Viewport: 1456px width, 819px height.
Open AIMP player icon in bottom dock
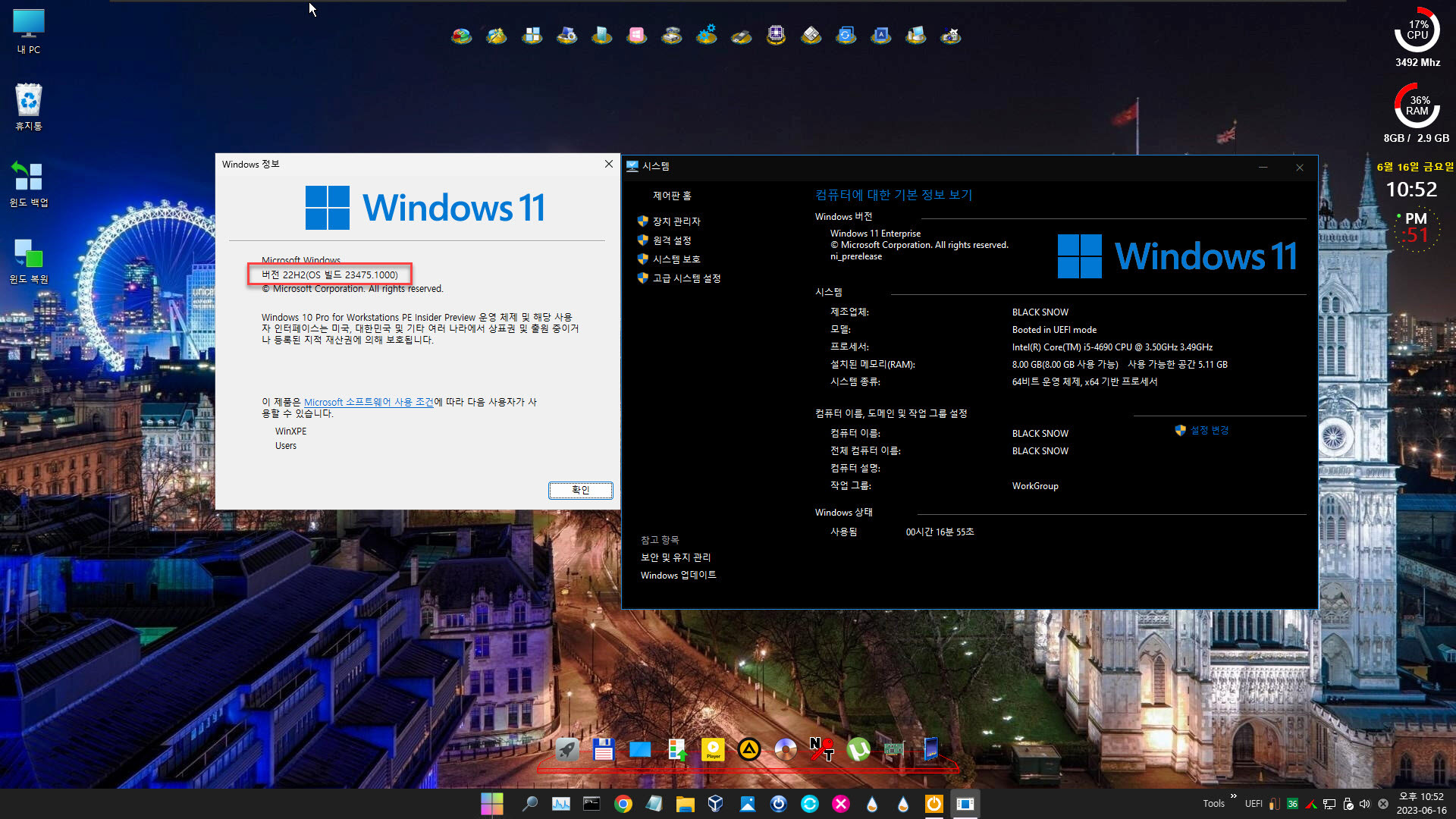tap(749, 749)
